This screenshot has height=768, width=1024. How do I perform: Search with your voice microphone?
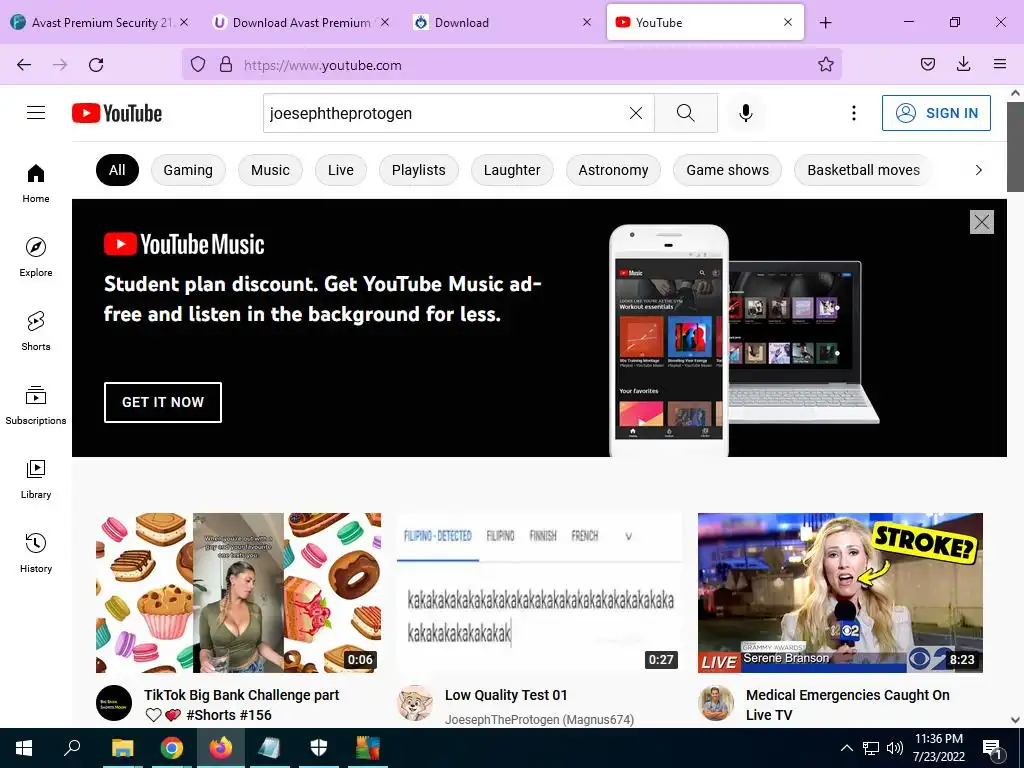click(x=745, y=113)
